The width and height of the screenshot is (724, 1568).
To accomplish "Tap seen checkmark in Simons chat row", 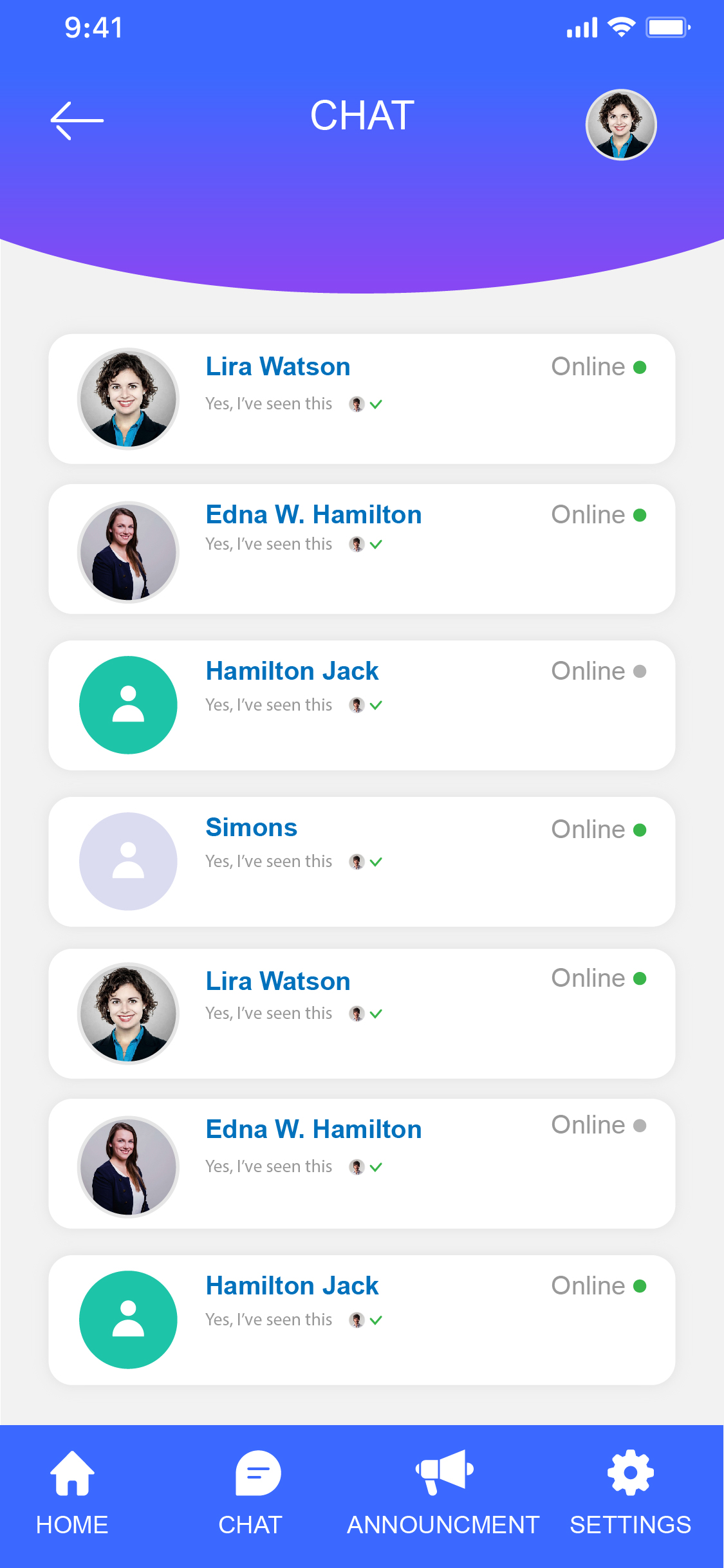I will pos(376,862).
